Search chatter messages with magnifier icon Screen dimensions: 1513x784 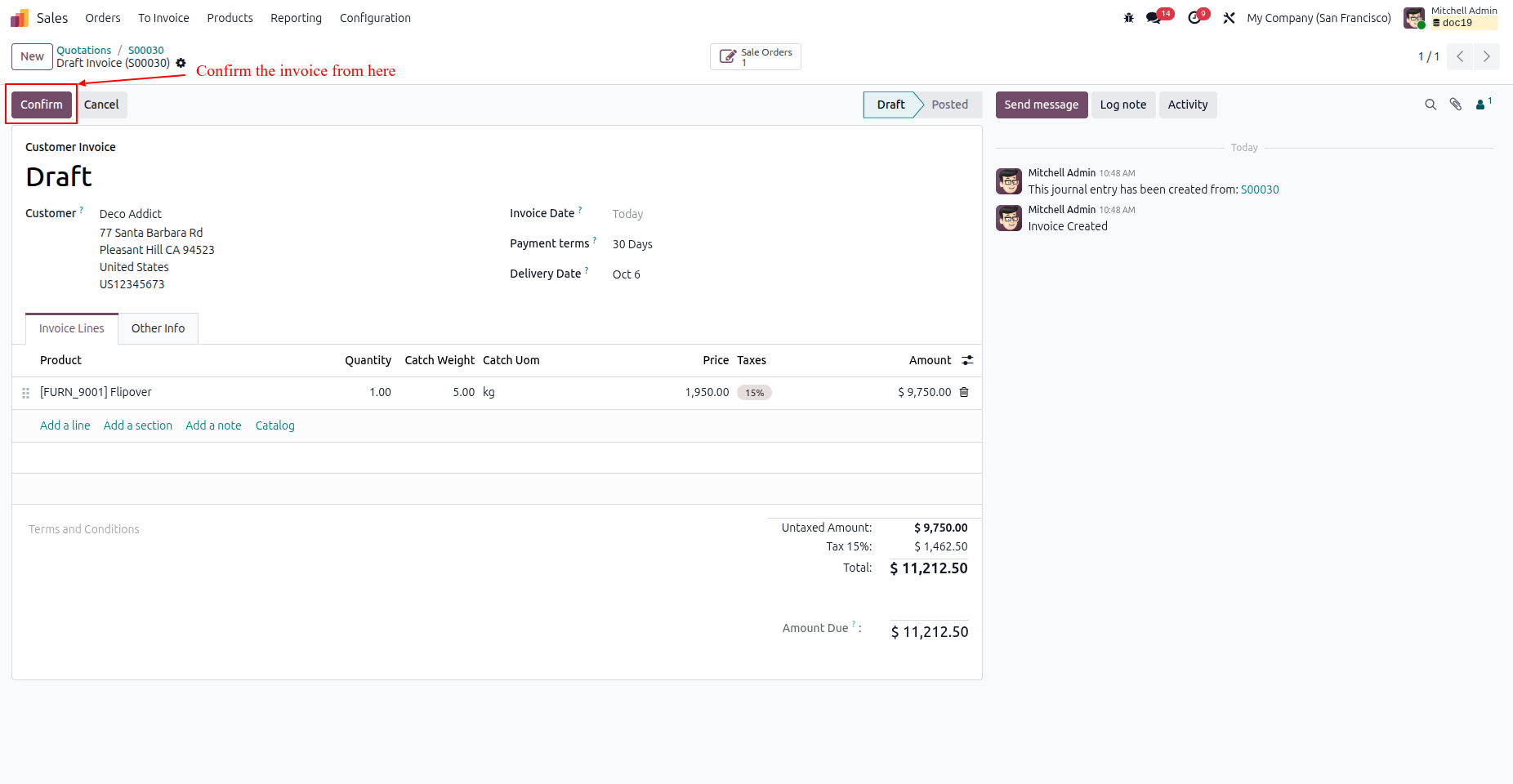(1430, 105)
